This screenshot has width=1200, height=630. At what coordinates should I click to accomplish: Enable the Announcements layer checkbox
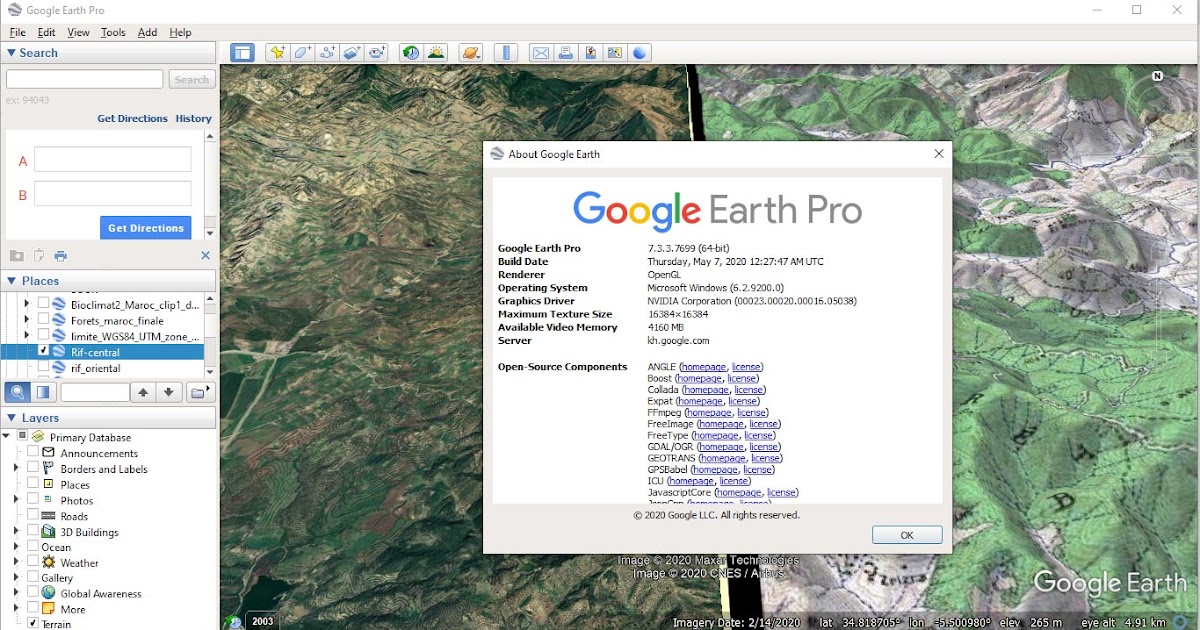(33, 453)
